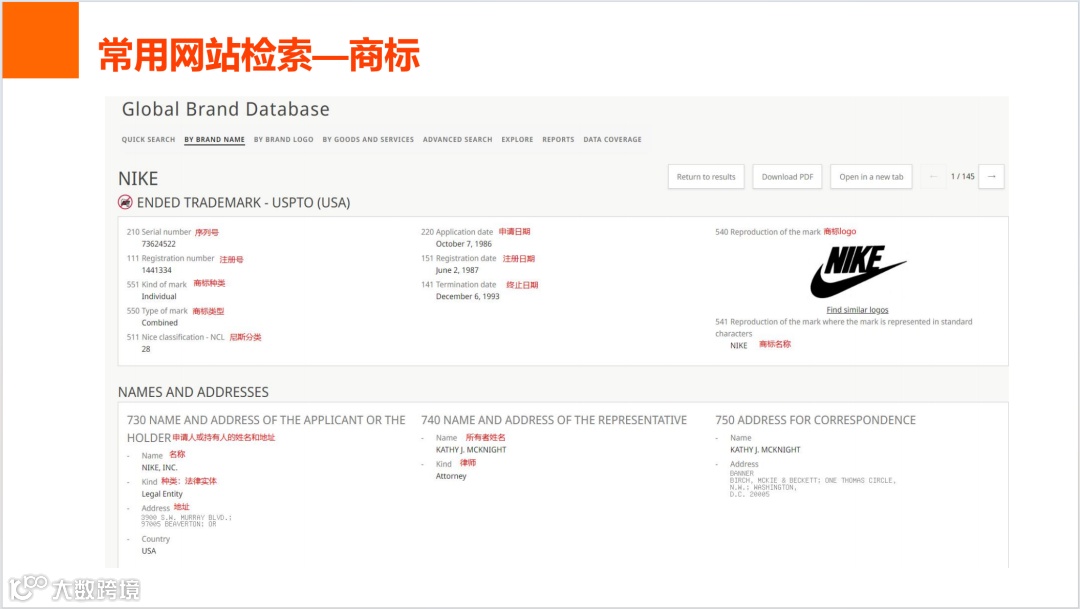Click the Legal Entity kind value
The image size is (1080, 609).
pos(162,494)
